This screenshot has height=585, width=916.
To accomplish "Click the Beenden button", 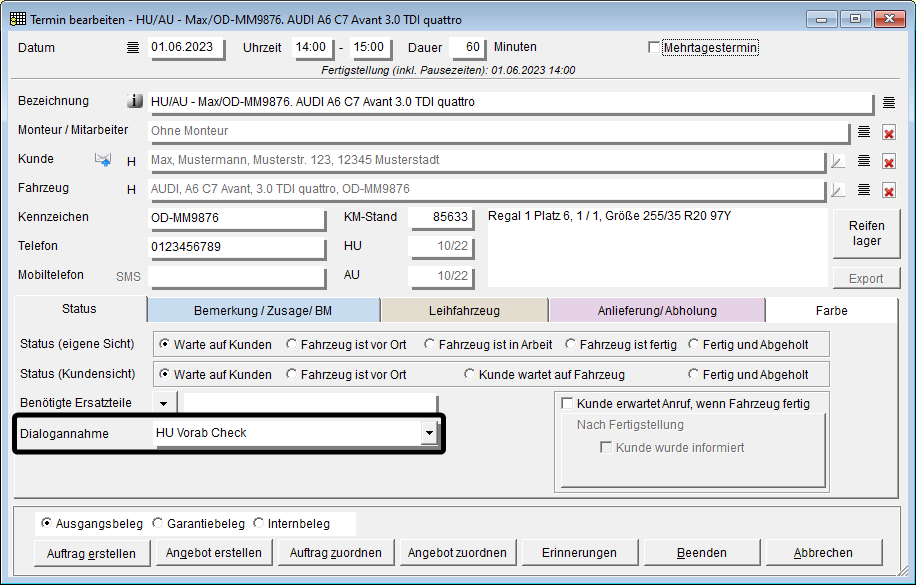I will (x=702, y=552).
